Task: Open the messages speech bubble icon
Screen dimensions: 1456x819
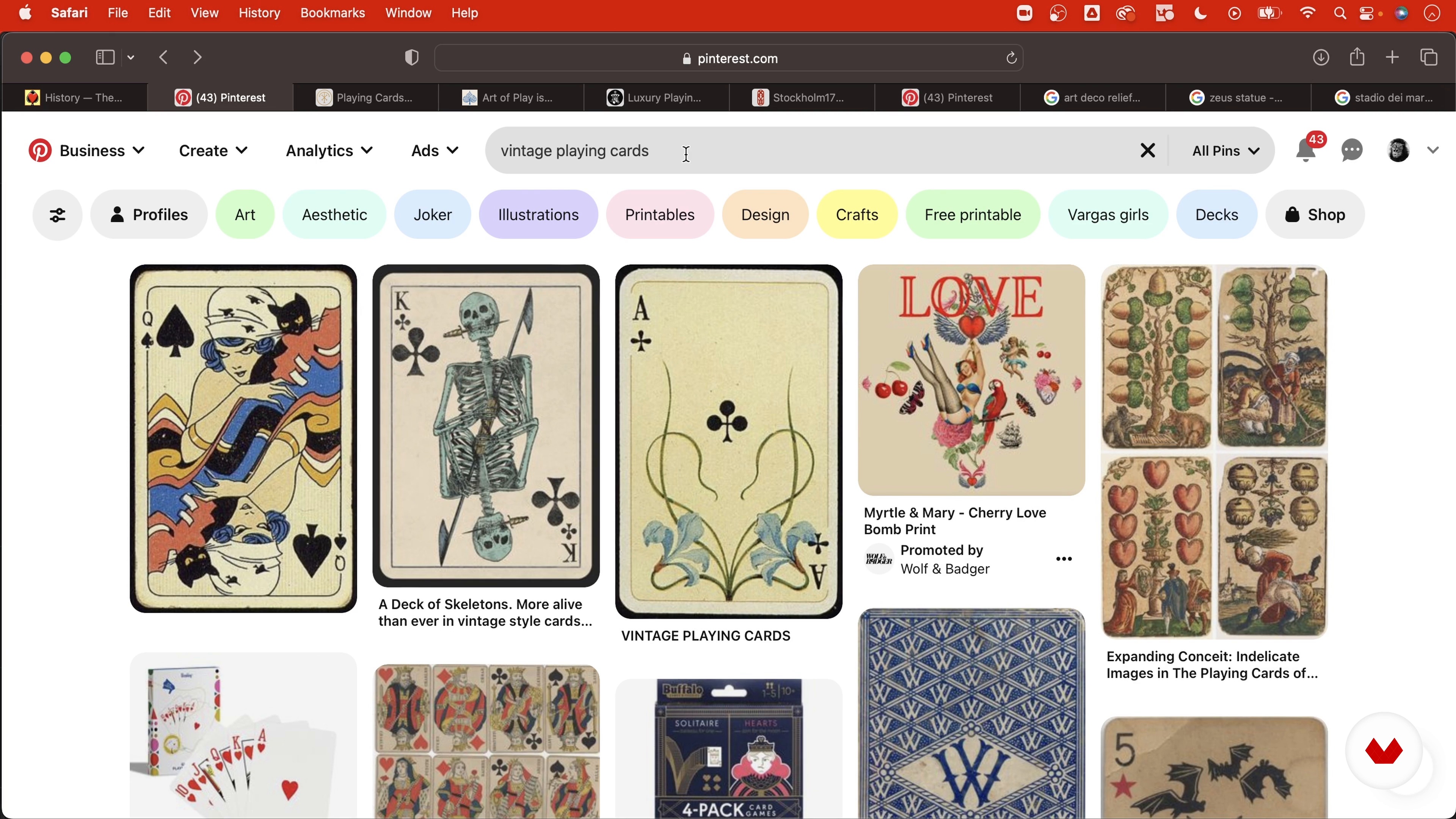Action: [x=1351, y=151]
